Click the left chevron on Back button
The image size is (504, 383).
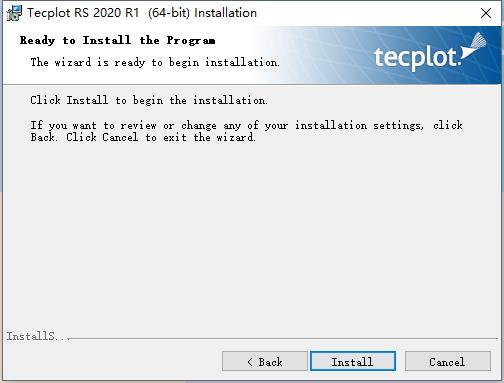[x=250, y=362]
